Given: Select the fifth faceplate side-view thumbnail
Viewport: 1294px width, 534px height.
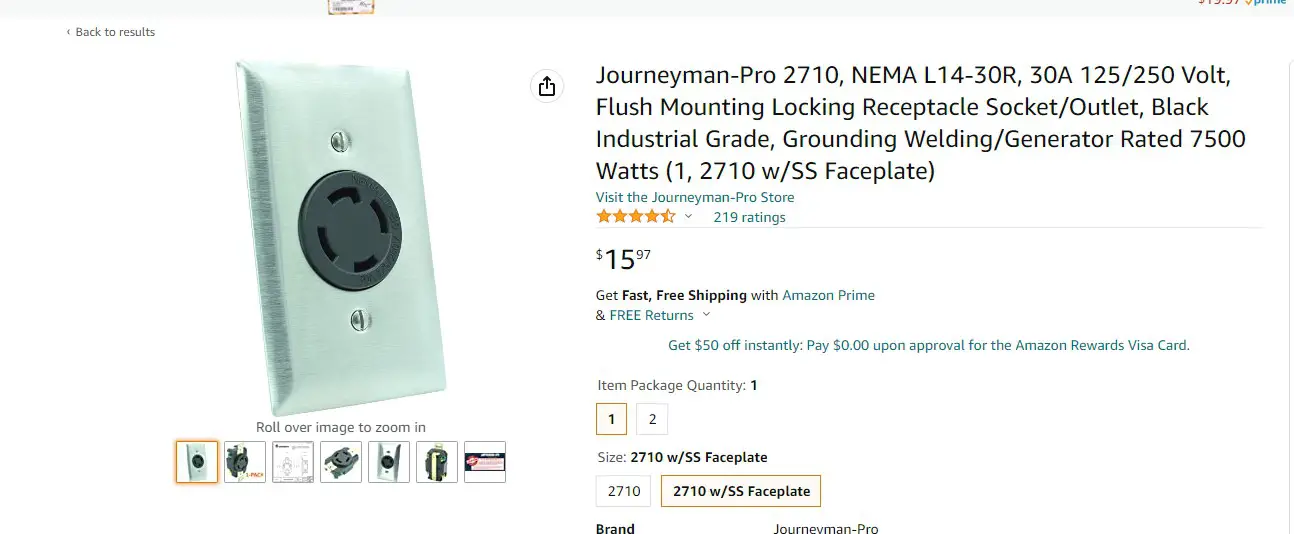Looking at the screenshot, I should coord(389,462).
